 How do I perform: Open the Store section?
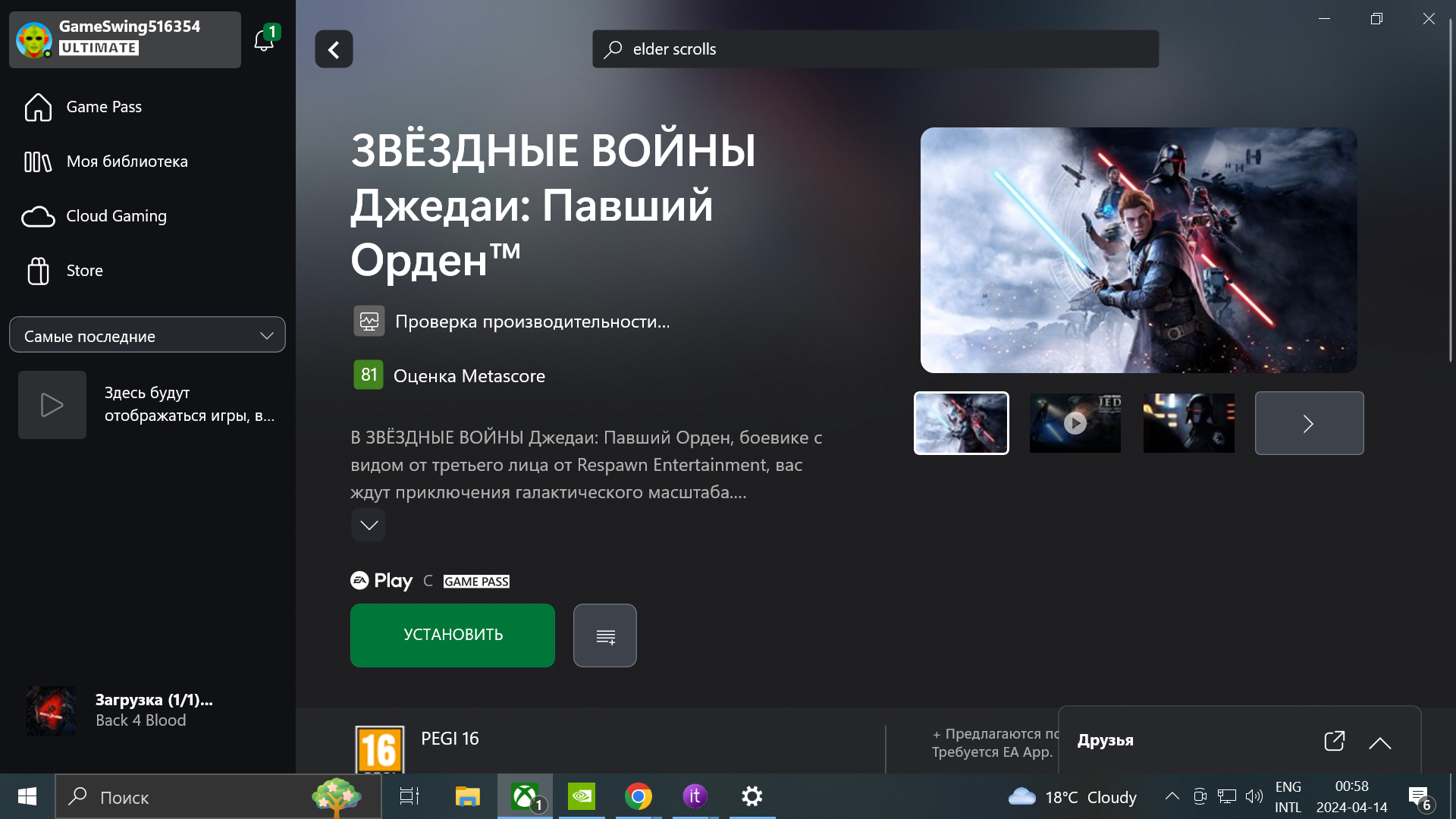pos(84,271)
